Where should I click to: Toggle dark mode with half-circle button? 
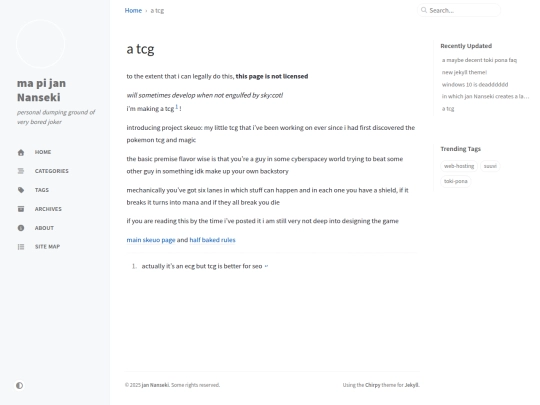19,385
